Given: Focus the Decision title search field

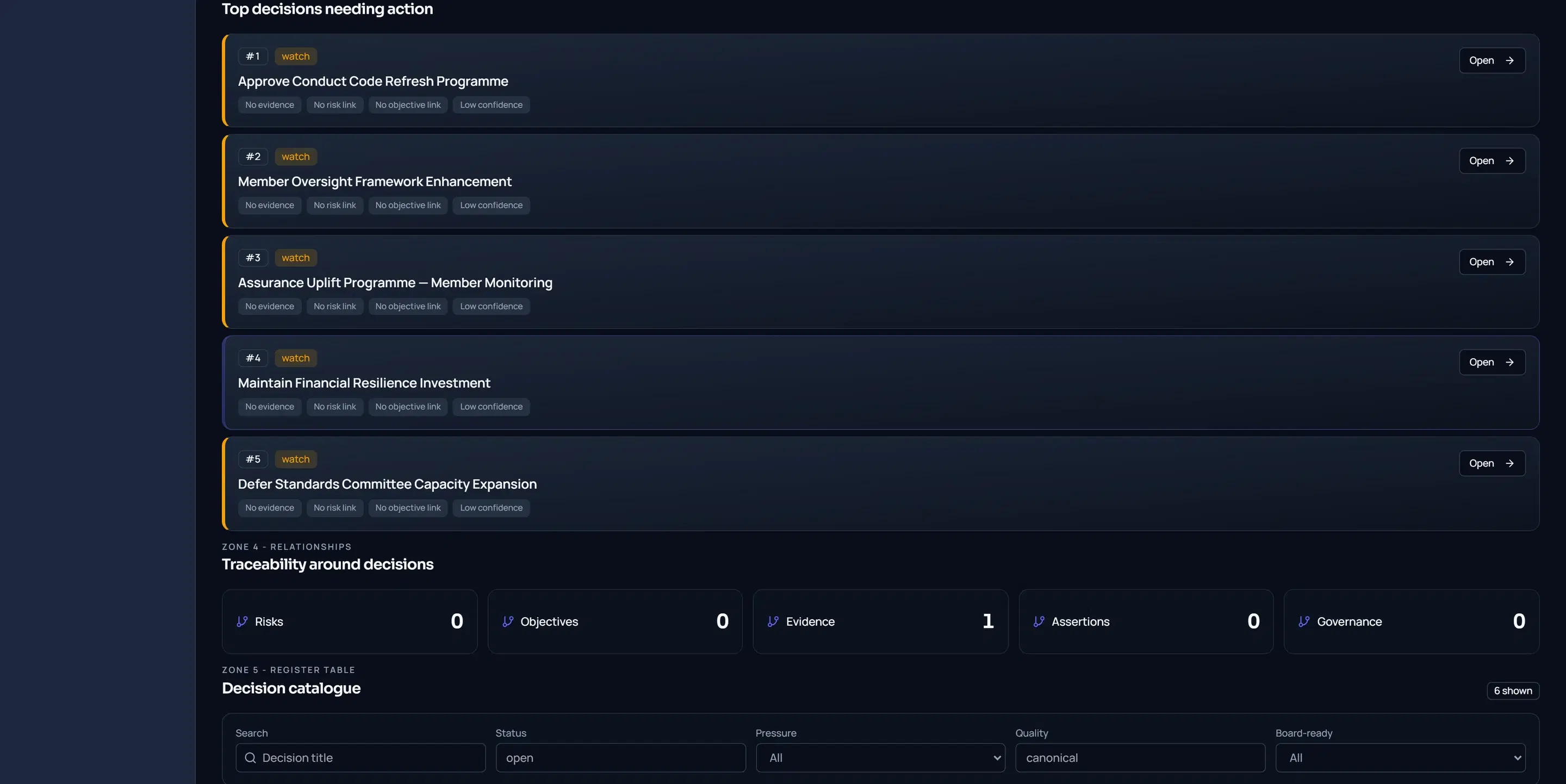Looking at the screenshot, I should [x=361, y=757].
